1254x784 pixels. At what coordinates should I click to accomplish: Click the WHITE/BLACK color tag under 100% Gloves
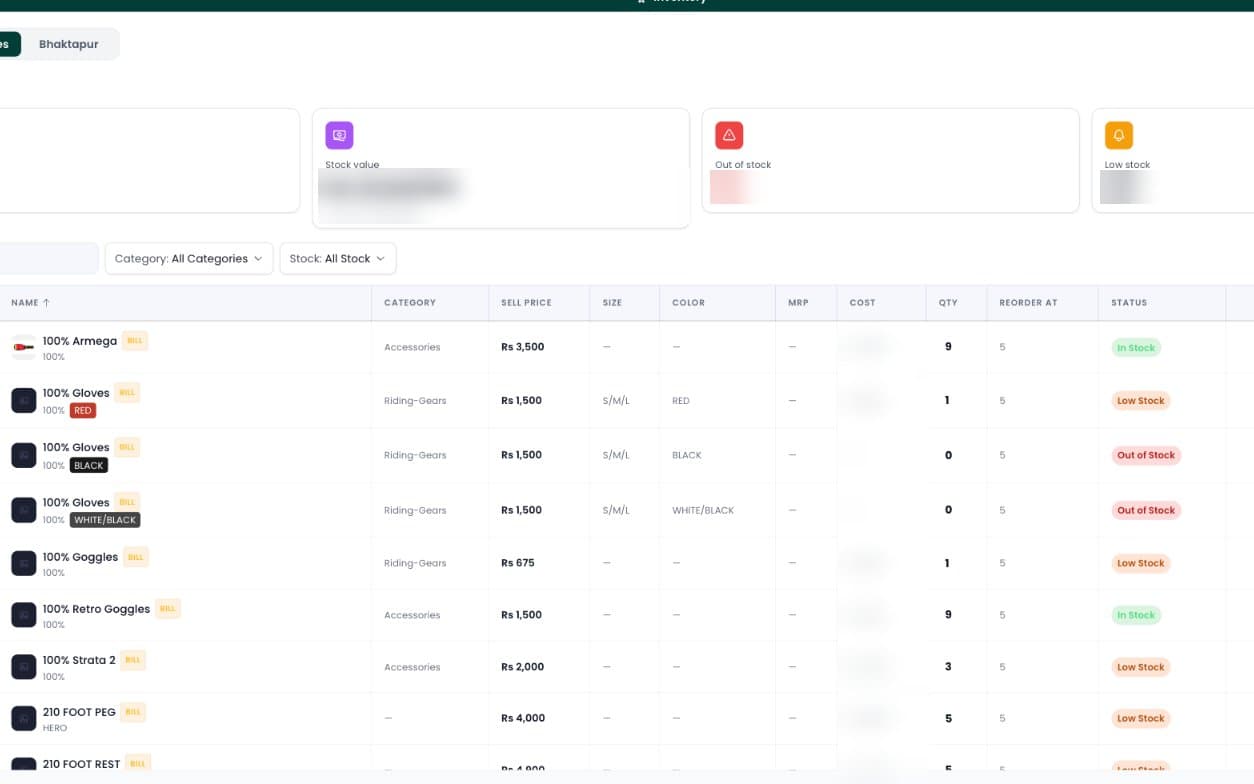pos(105,520)
